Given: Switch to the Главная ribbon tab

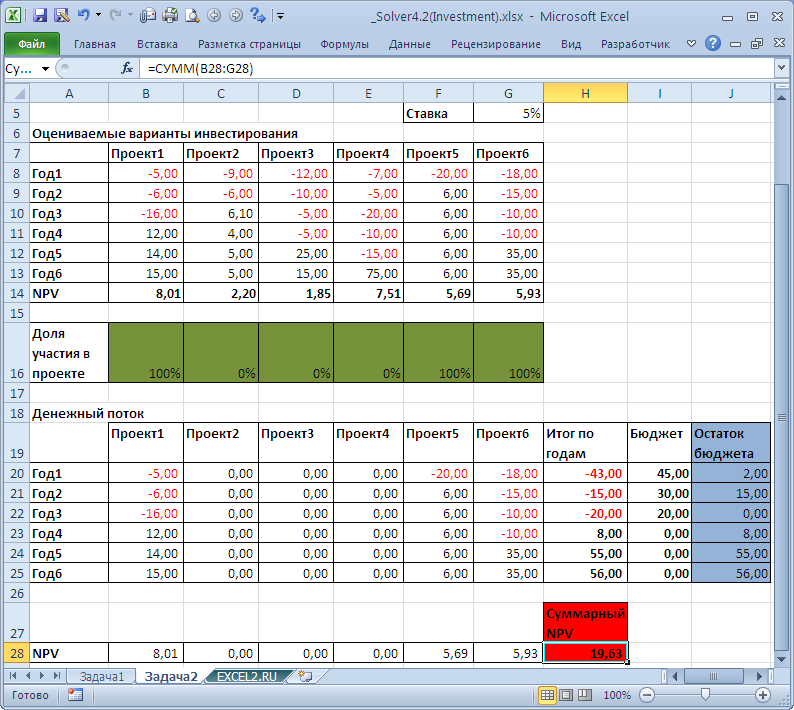Looking at the screenshot, I should click(95, 44).
